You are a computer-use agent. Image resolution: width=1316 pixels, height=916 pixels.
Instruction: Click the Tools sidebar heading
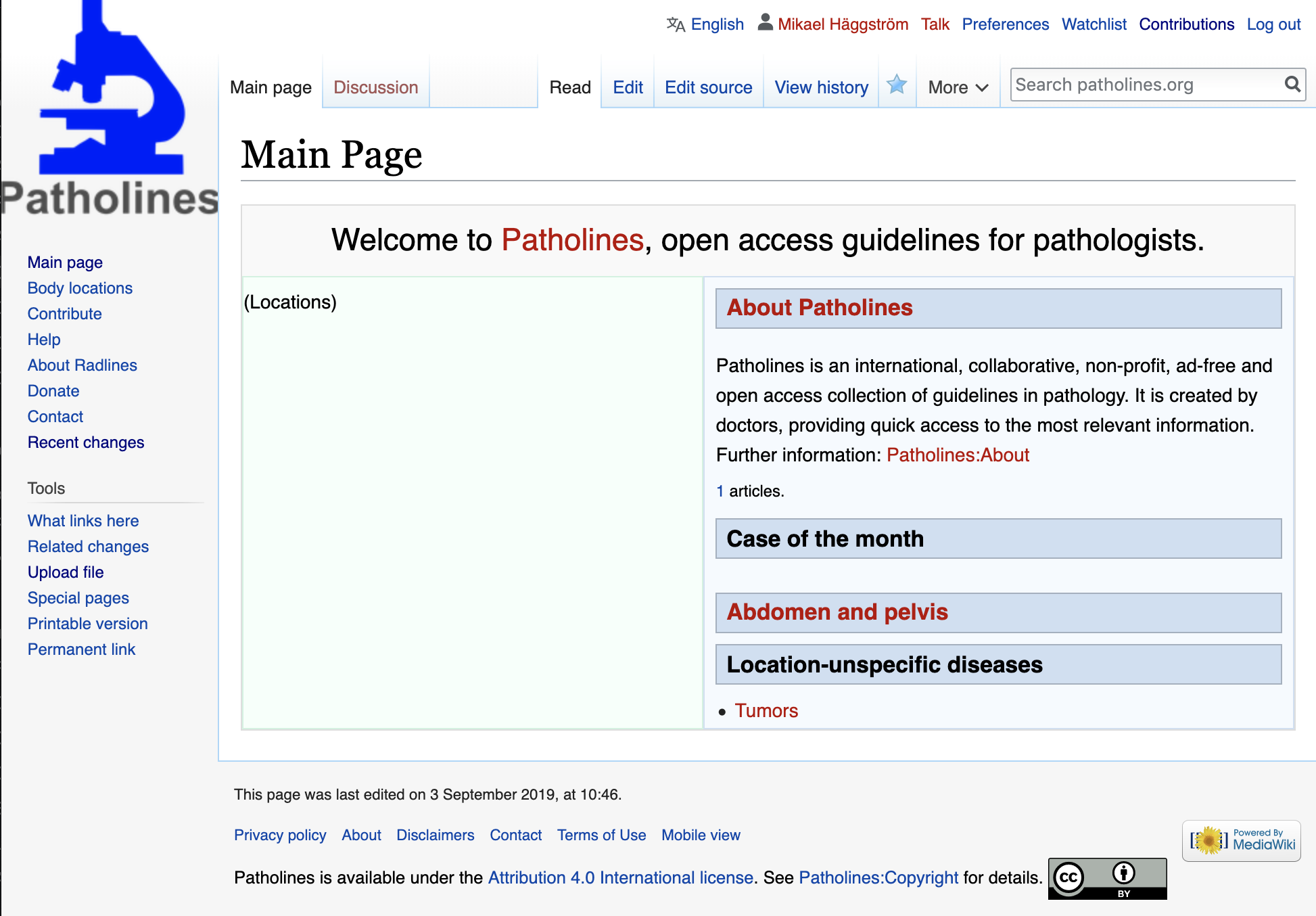(x=46, y=488)
